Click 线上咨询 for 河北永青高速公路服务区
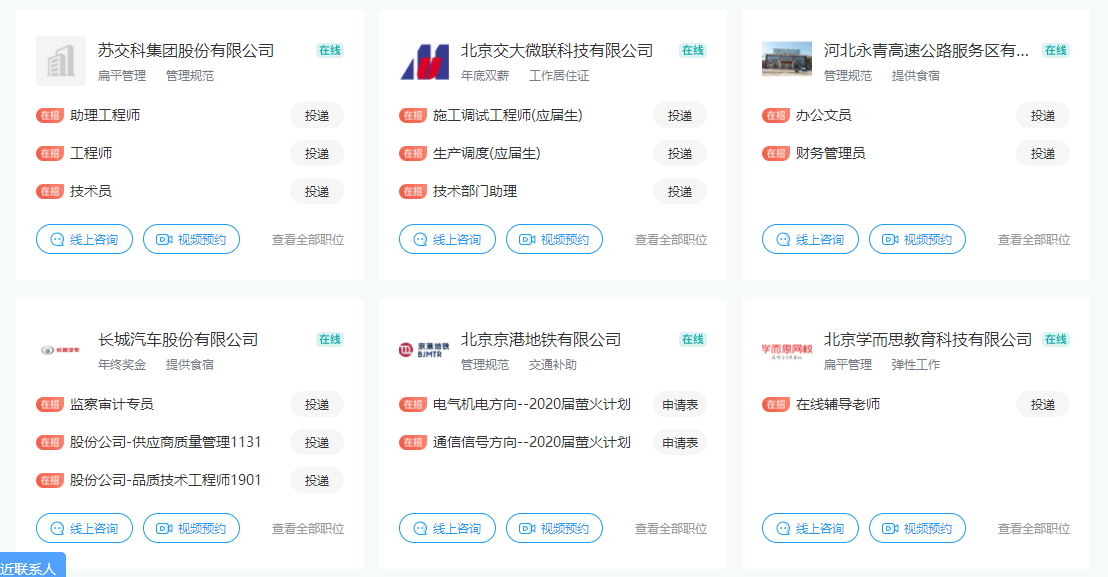 pyautogui.click(x=810, y=240)
